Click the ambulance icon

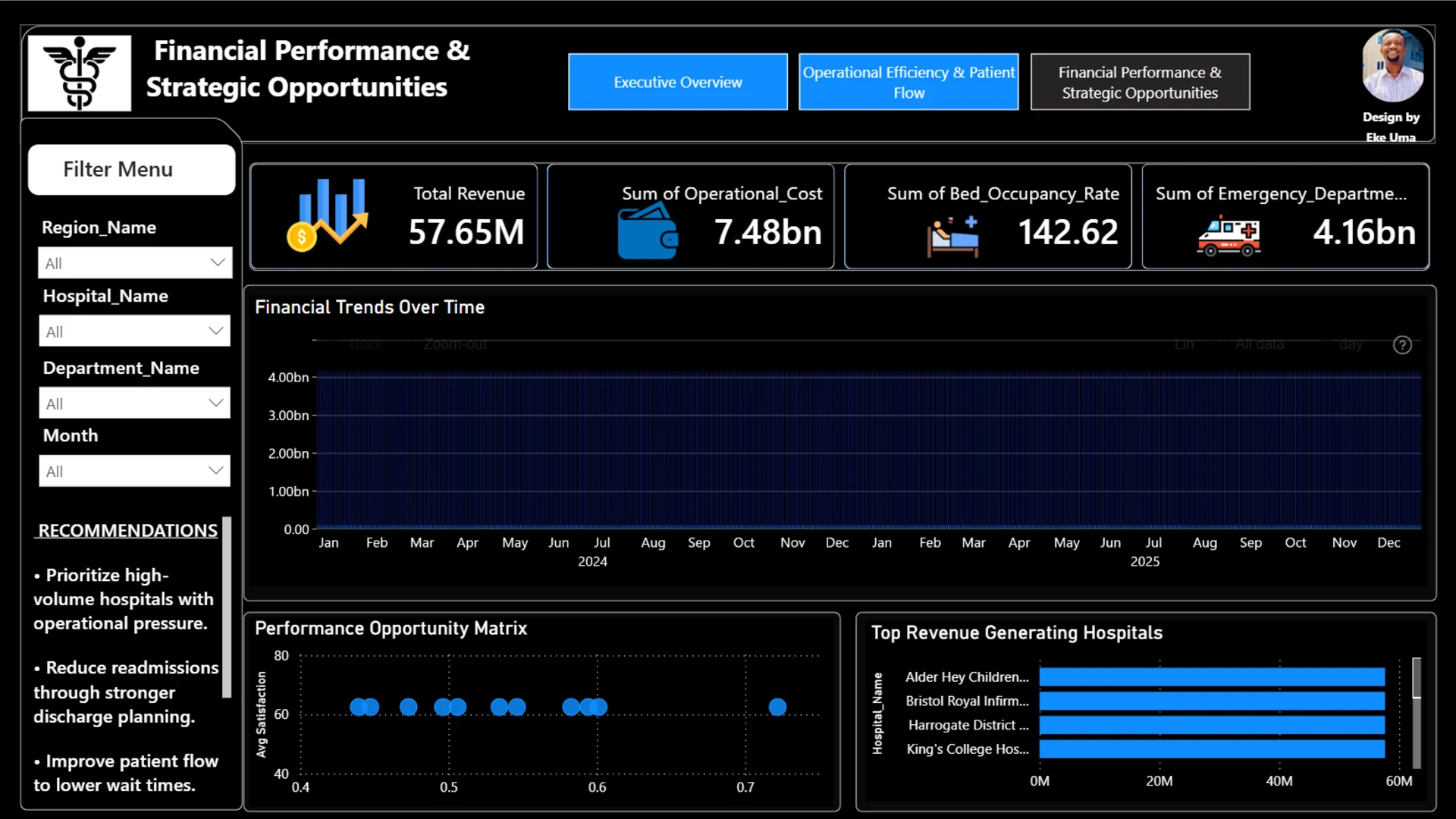coord(1228,236)
